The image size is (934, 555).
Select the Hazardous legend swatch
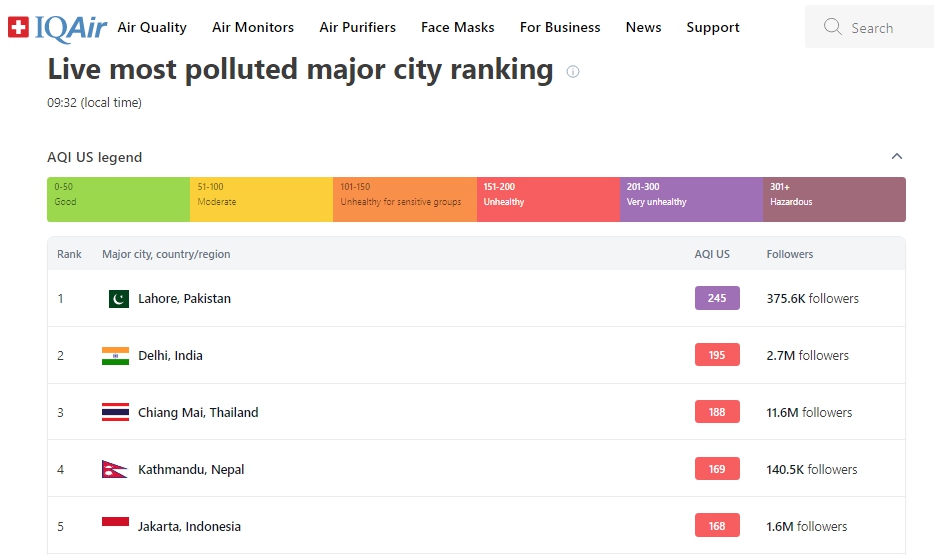(x=835, y=199)
